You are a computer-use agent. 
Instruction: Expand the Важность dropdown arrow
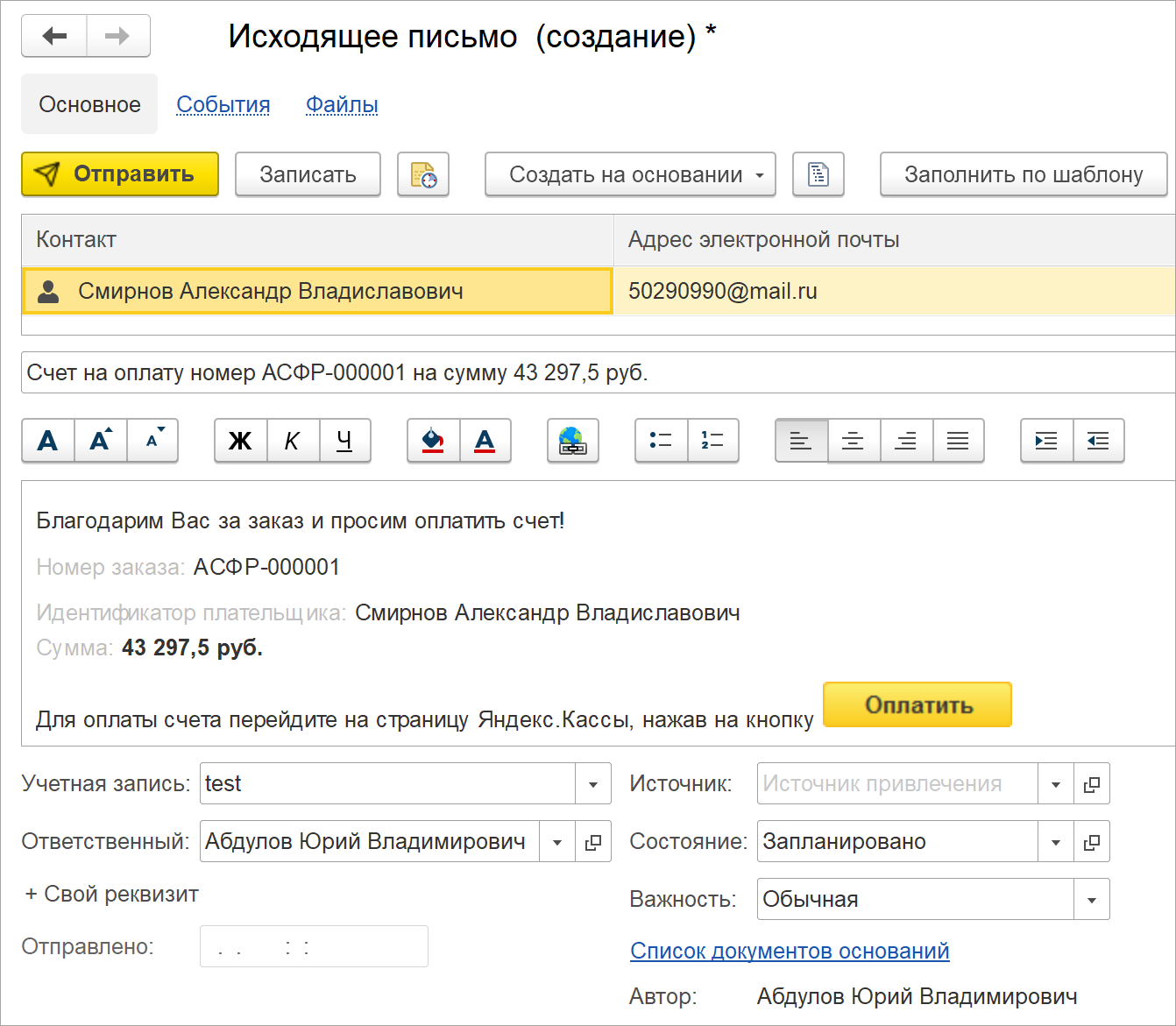click(x=1092, y=900)
